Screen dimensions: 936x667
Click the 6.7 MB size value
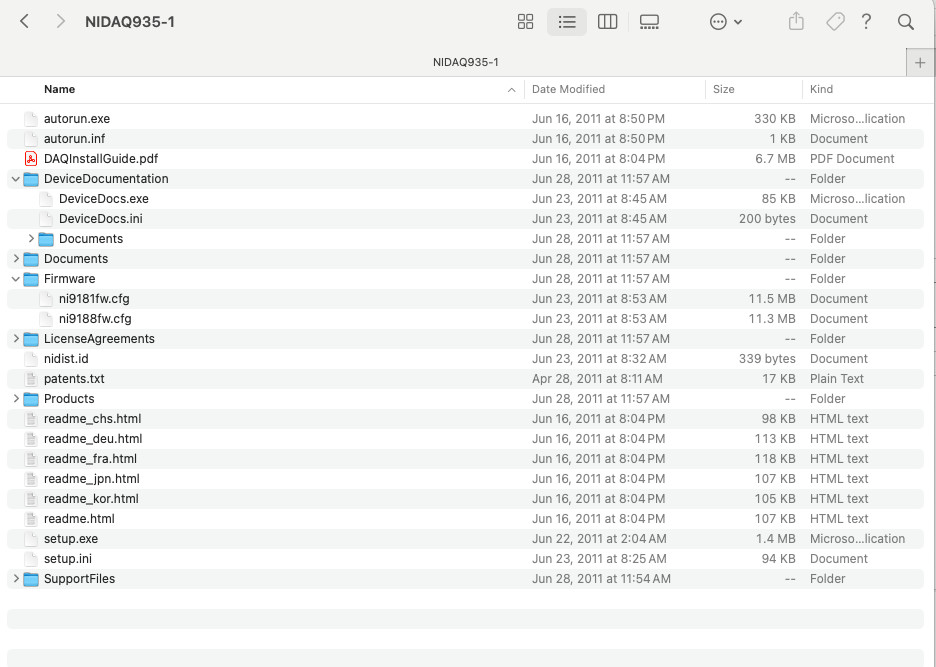(x=775, y=159)
